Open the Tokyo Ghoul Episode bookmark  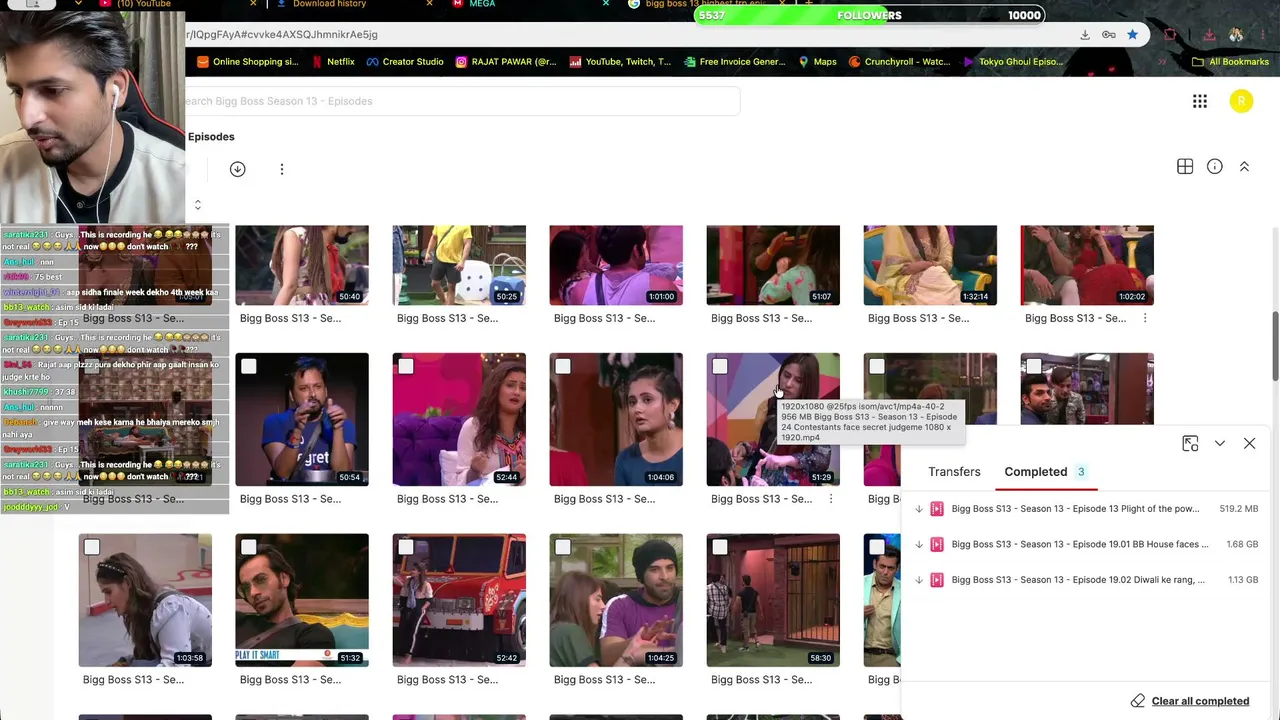(1013, 62)
